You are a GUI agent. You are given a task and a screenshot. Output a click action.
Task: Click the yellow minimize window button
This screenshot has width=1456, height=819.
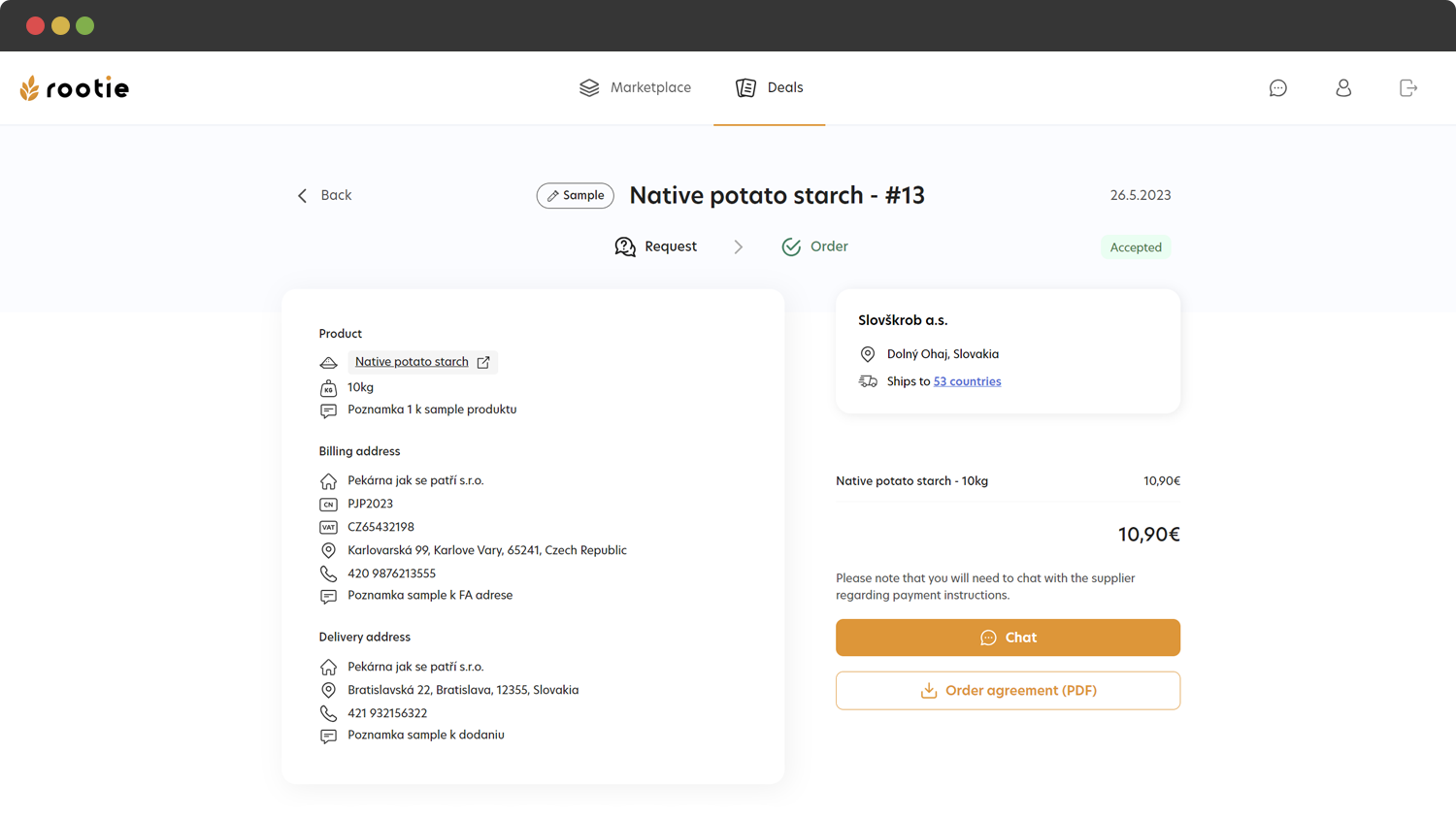[60, 25]
